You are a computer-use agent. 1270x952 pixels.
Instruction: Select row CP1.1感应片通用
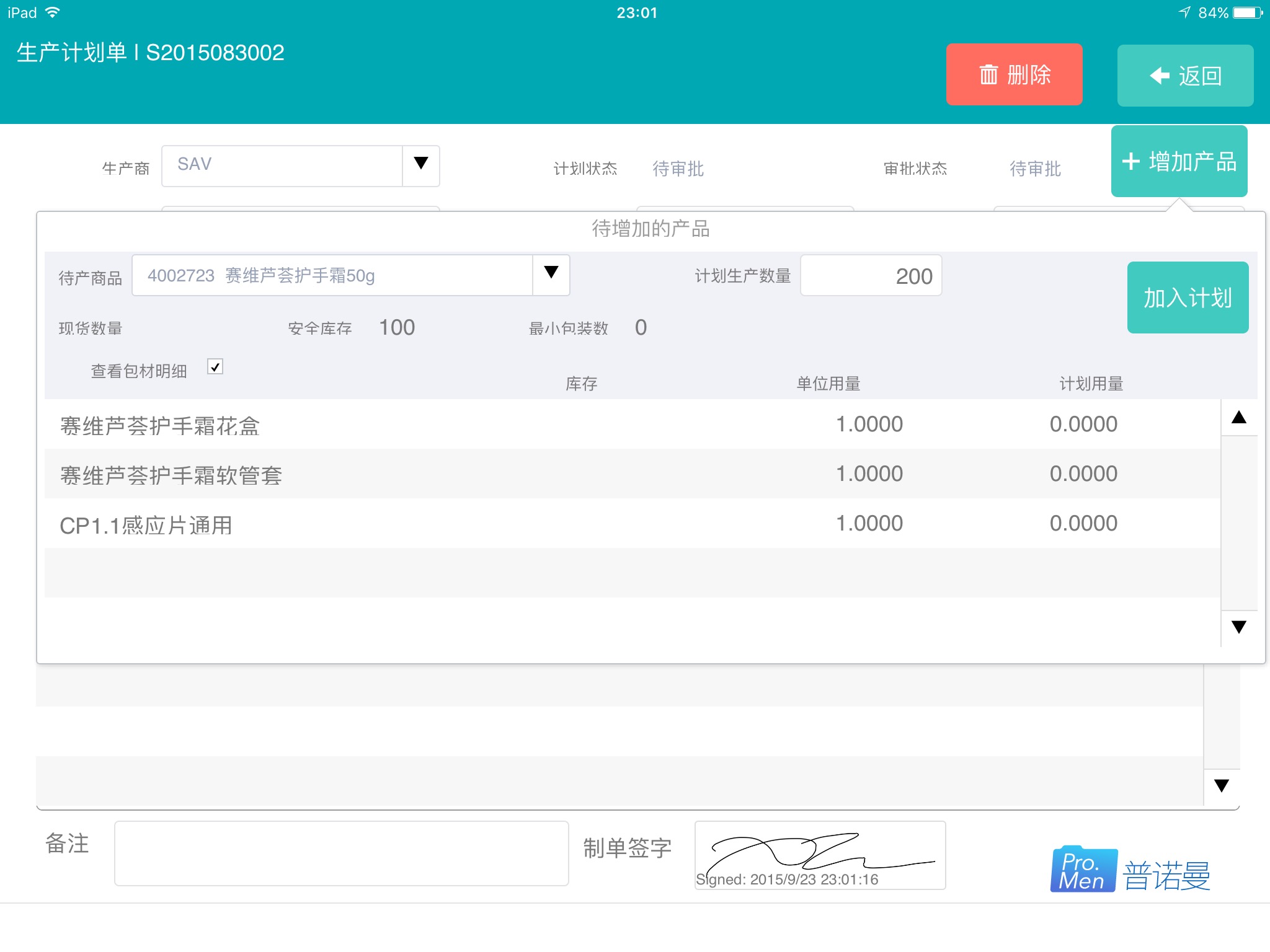(633, 523)
